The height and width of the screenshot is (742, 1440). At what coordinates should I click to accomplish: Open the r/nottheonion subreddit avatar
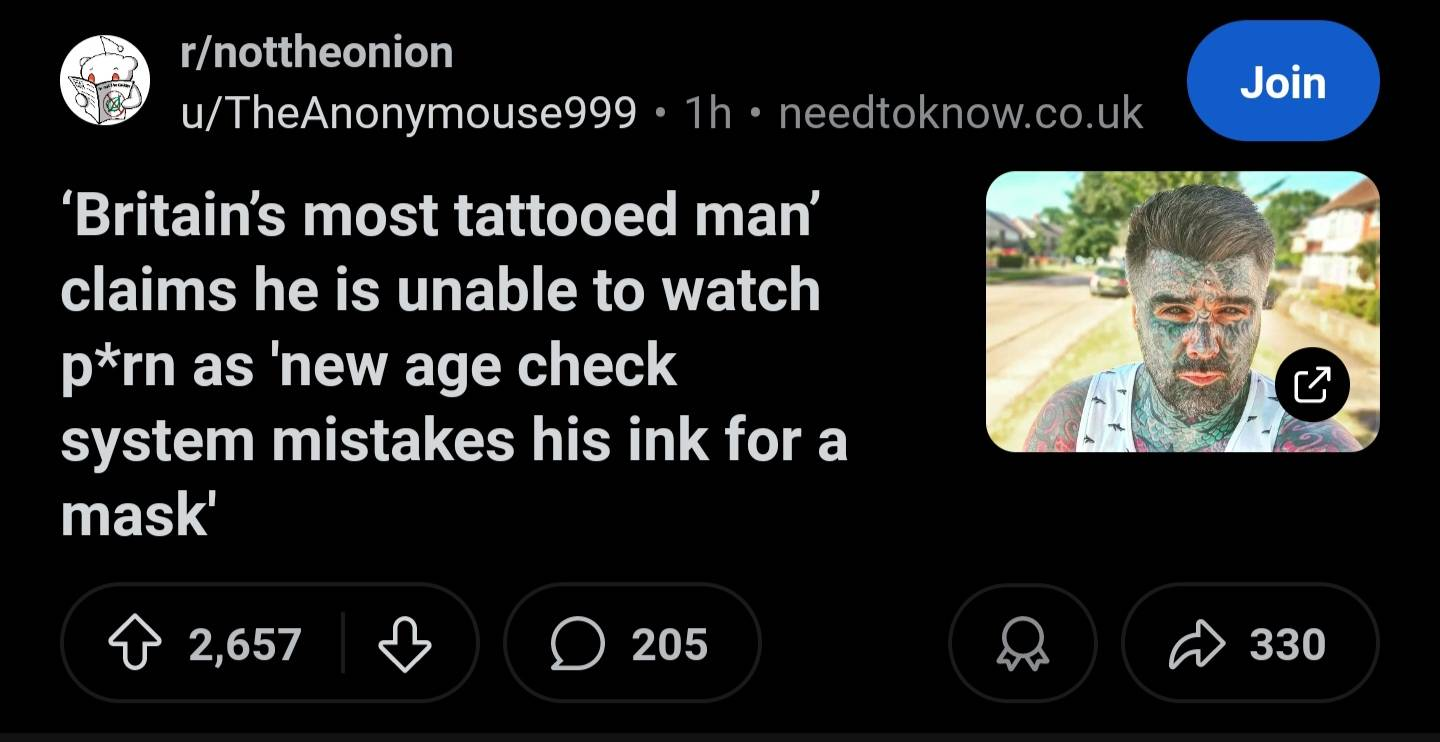[105, 81]
